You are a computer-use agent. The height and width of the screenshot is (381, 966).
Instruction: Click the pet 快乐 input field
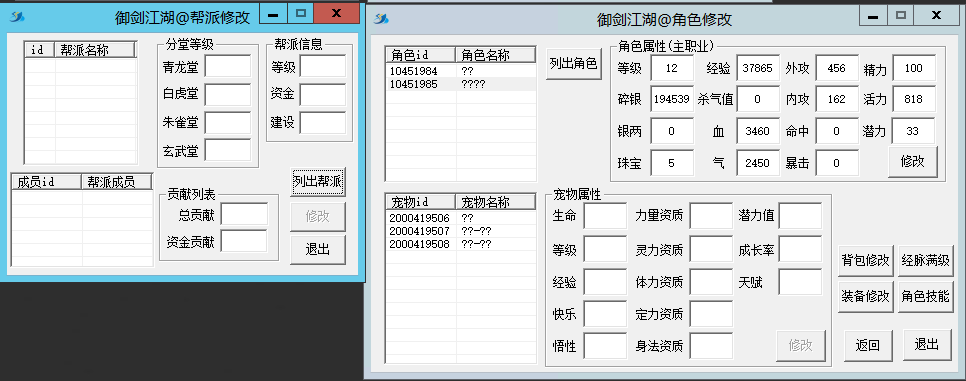pos(605,314)
